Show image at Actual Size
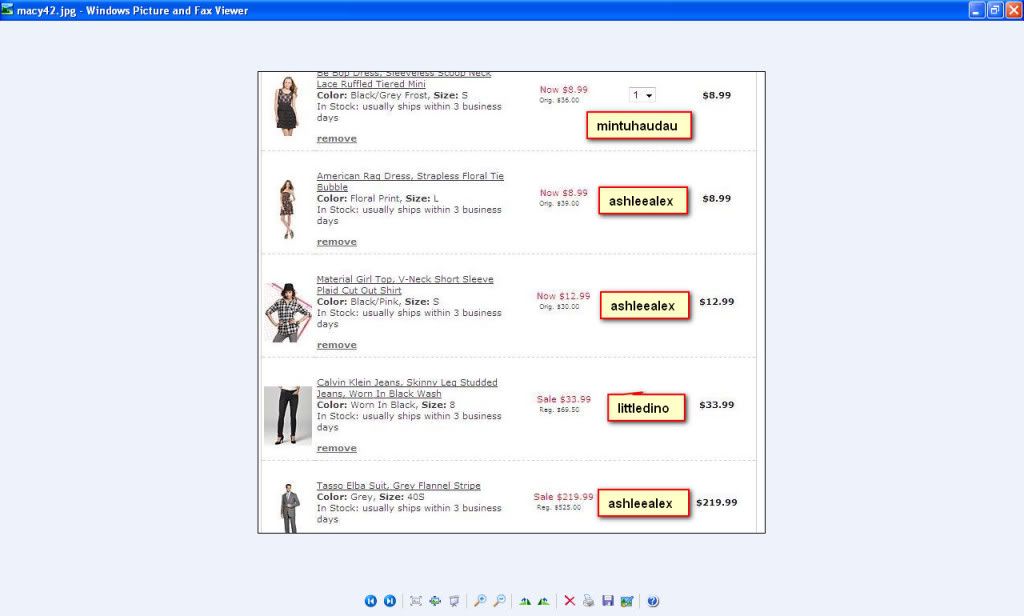The height and width of the screenshot is (616, 1024). coord(435,601)
